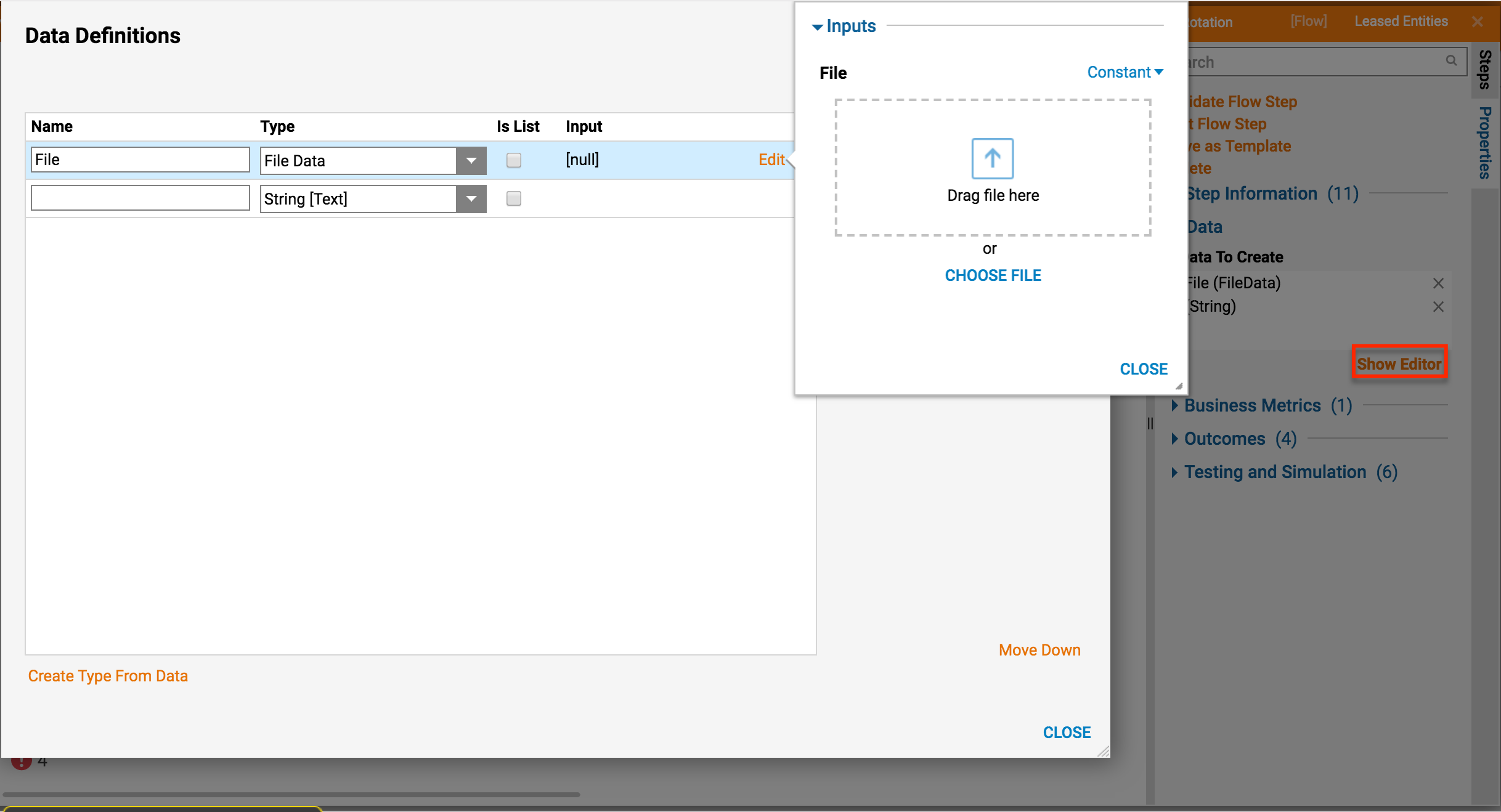Toggle Is List checkbox for File row
The width and height of the screenshot is (1501, 812).
(514, 160)
